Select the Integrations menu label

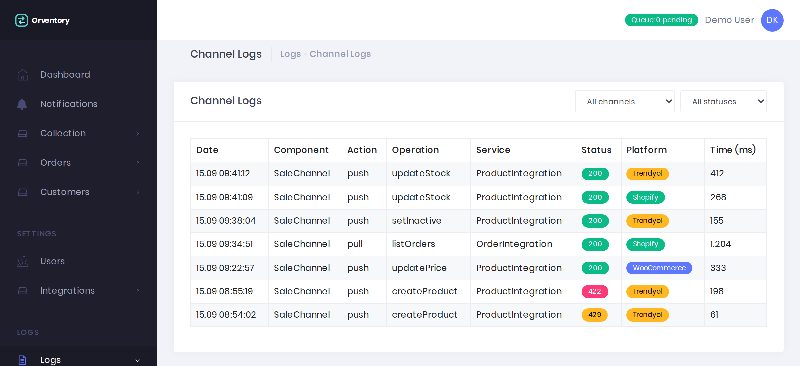(x=67, y=291)
